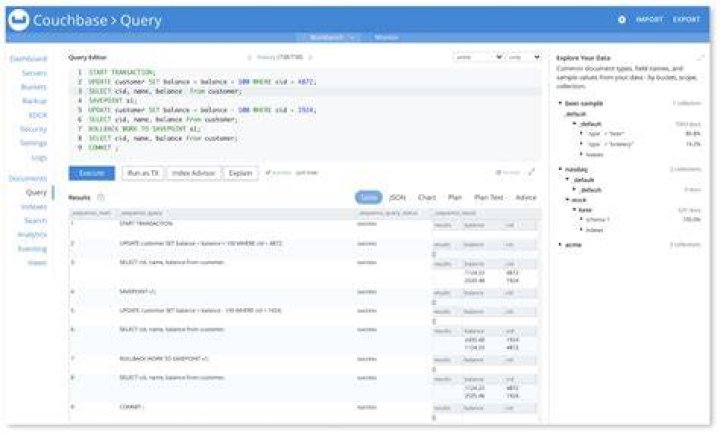Click the Results help info icon

tap(101, 197)
